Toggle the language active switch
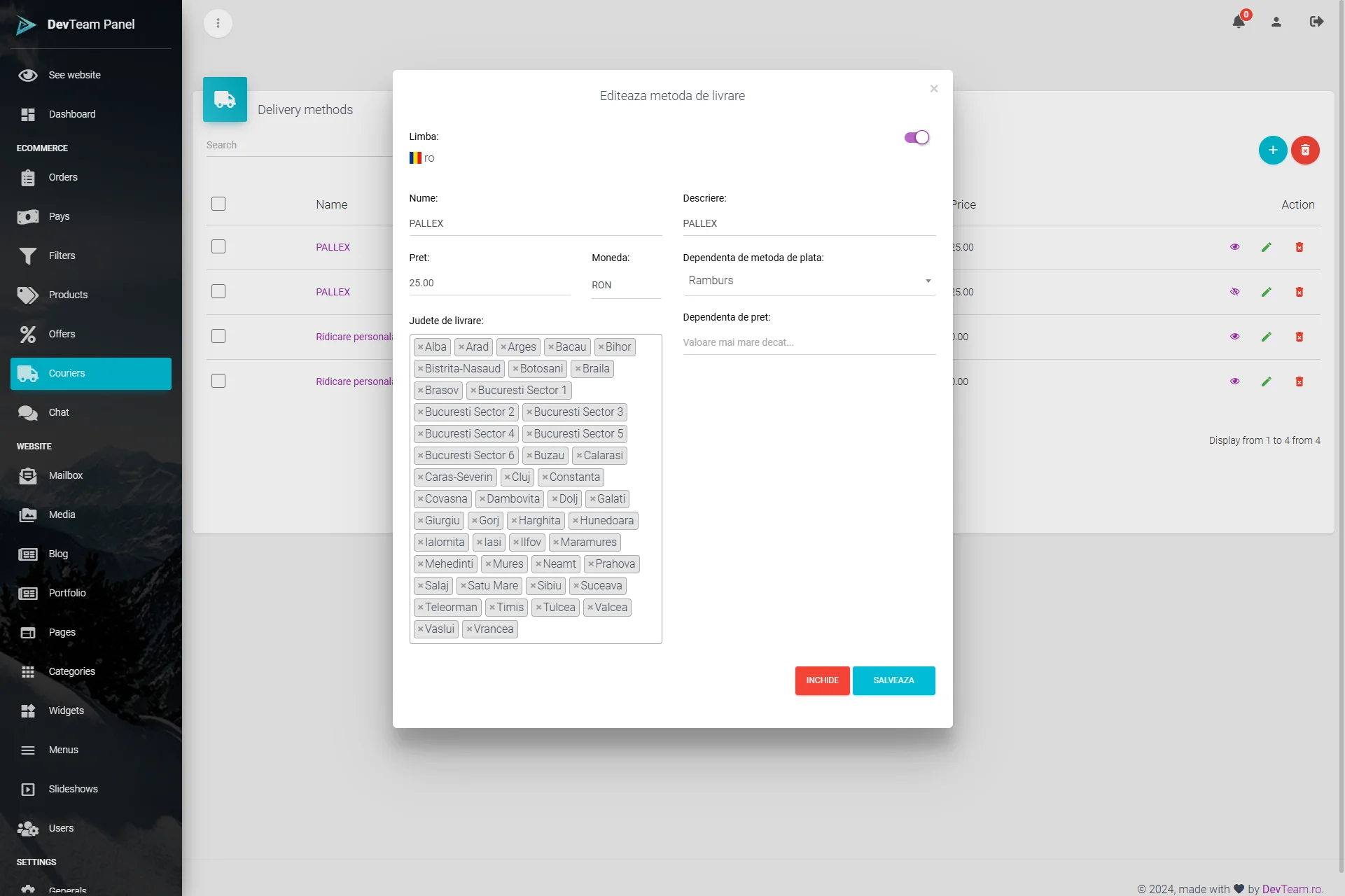Image resolution: width=1345 pixels, height=896 pixels. pyautogui.click(x=917, y=137)
